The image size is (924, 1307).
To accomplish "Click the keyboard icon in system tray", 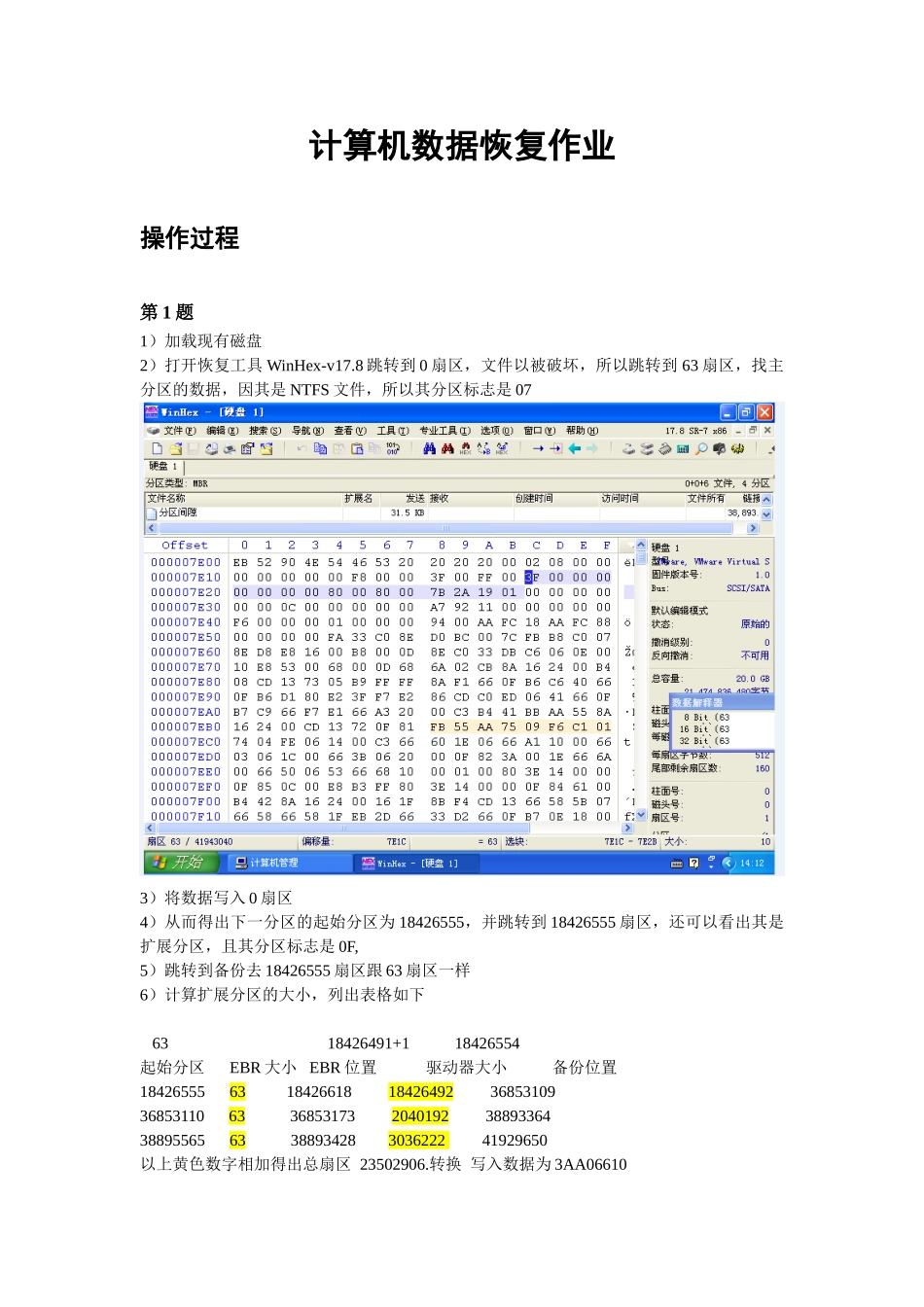I will (x=677, y=863).
